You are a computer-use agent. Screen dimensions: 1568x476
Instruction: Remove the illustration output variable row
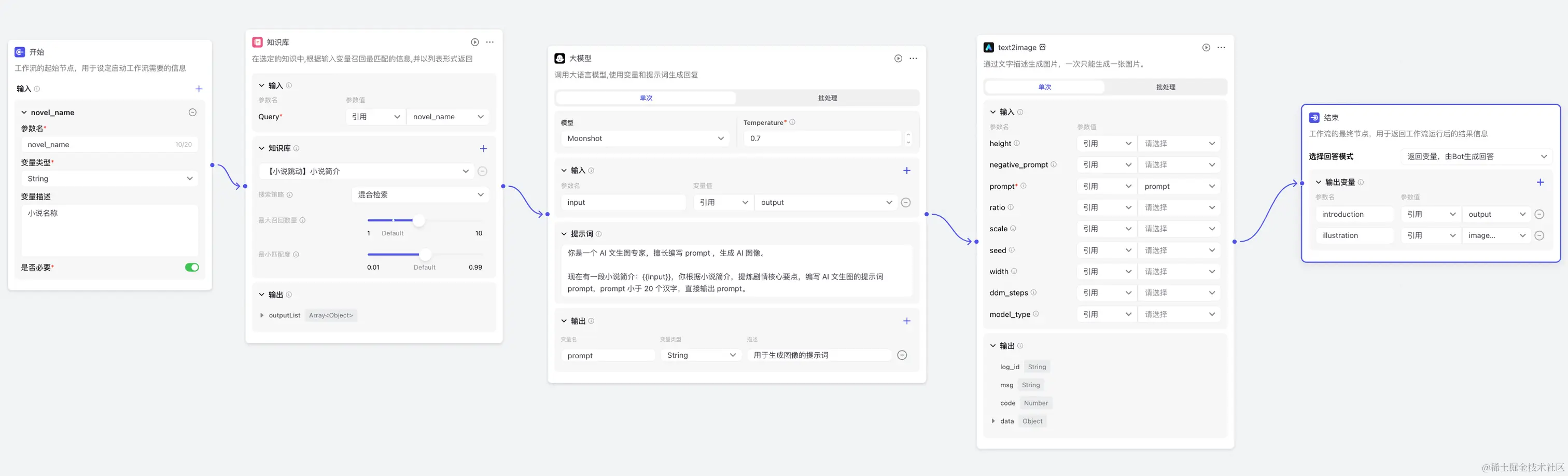(x=1539, y=235)
